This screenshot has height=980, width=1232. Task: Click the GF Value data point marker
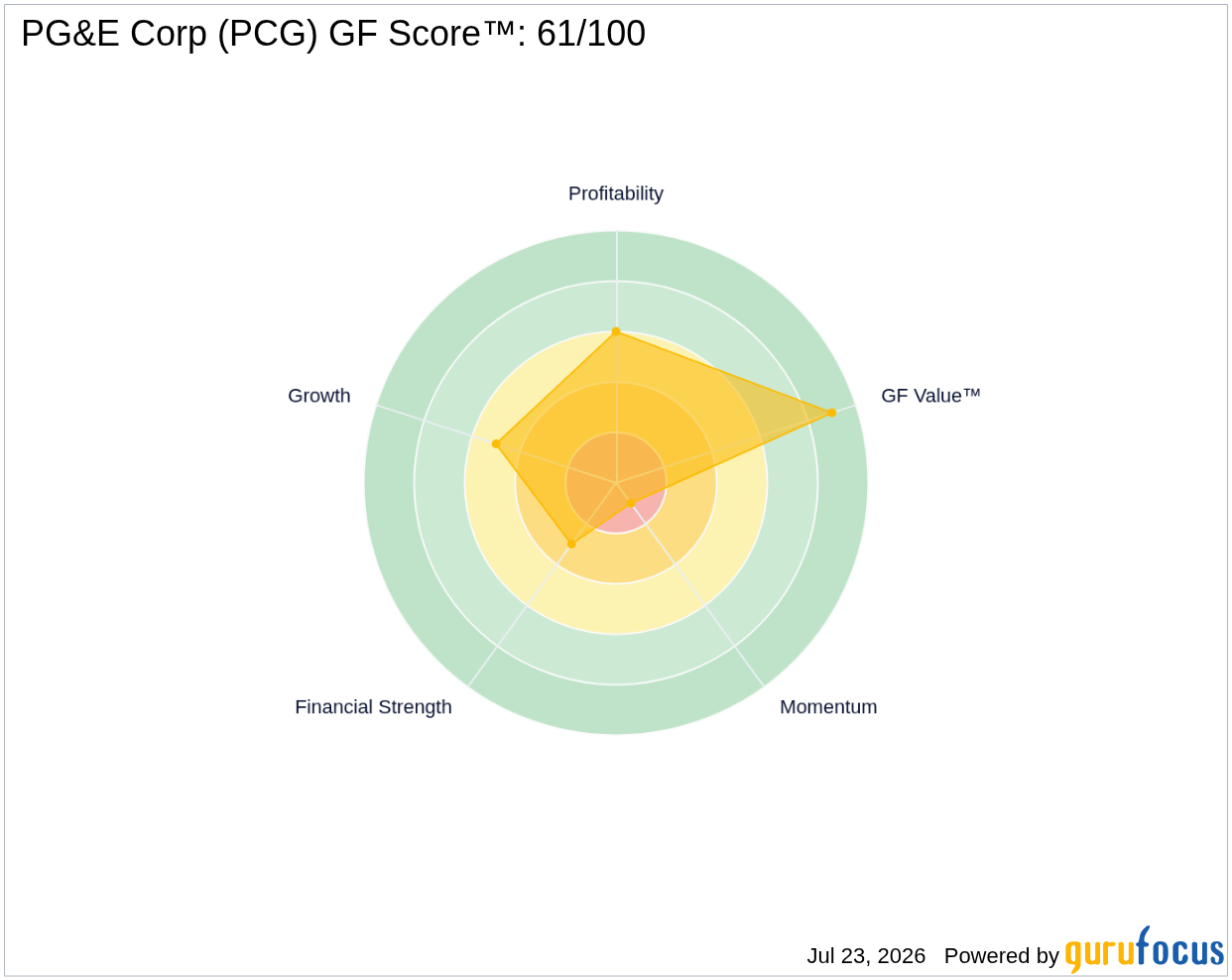(831, 413)
